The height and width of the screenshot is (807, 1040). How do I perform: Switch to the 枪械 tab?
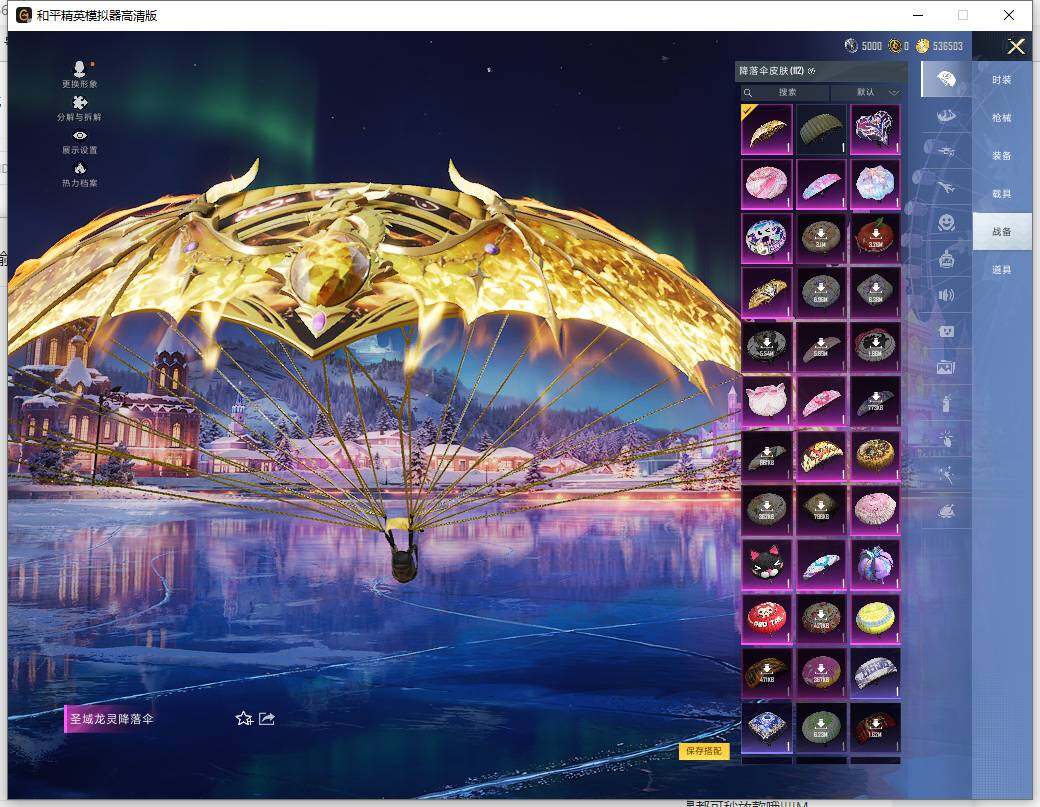pyautogui.click(x=1001, y=118)
